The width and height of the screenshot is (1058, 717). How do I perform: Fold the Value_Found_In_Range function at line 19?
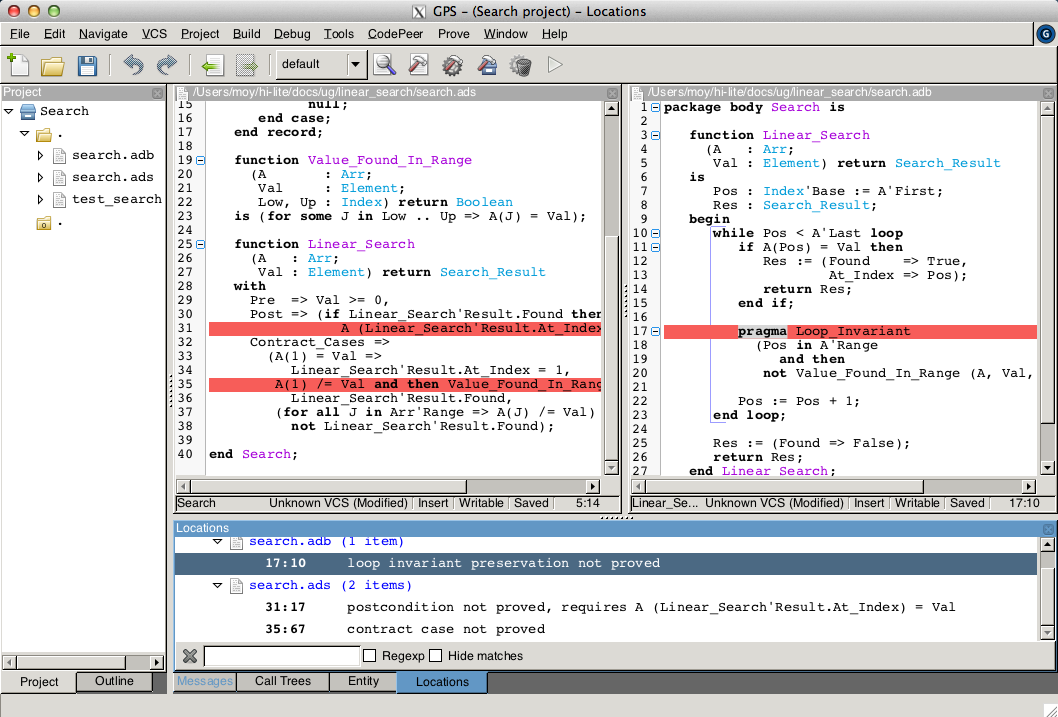pyautogui.click(x=200, y=161)
